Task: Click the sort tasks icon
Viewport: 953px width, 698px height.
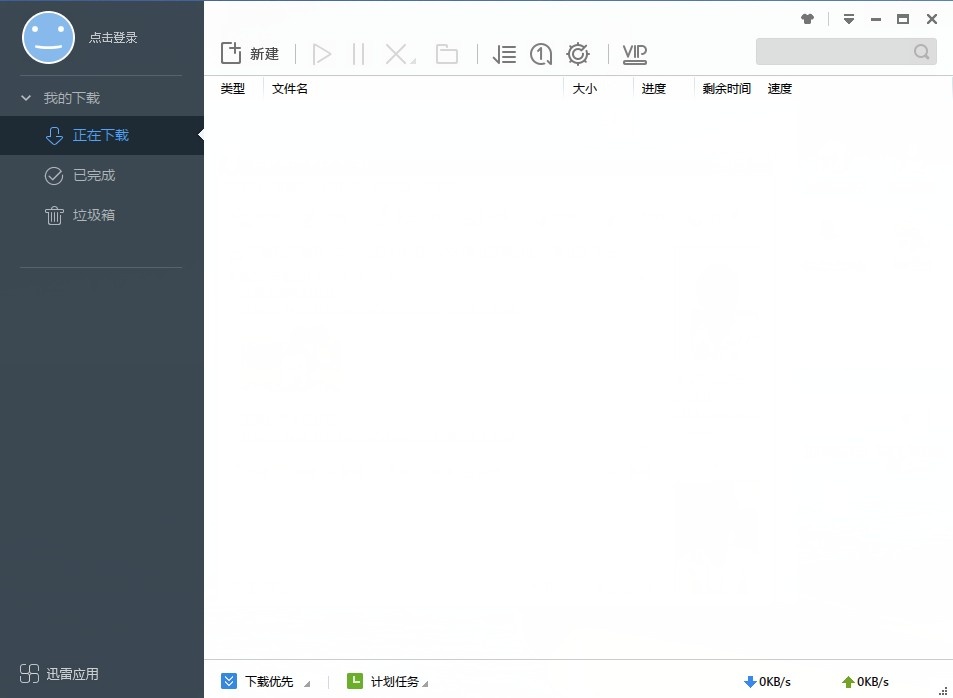Action: point(505,54)
